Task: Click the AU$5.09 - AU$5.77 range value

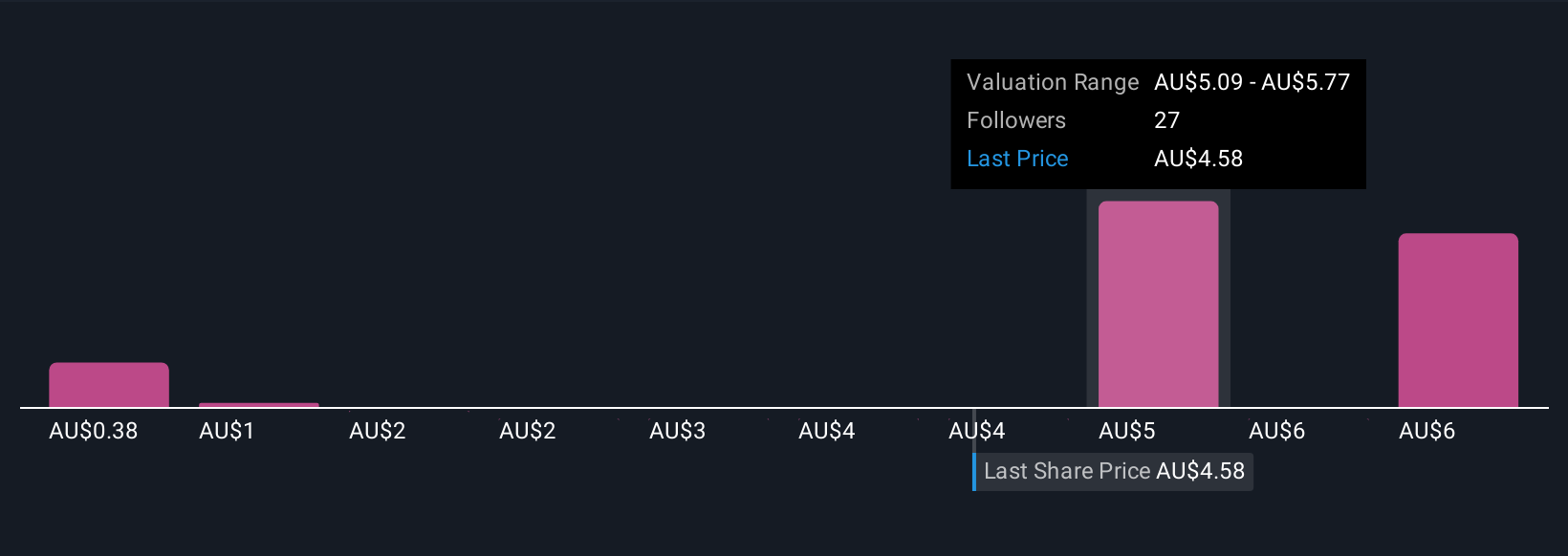Action: tap(1252, 82)
